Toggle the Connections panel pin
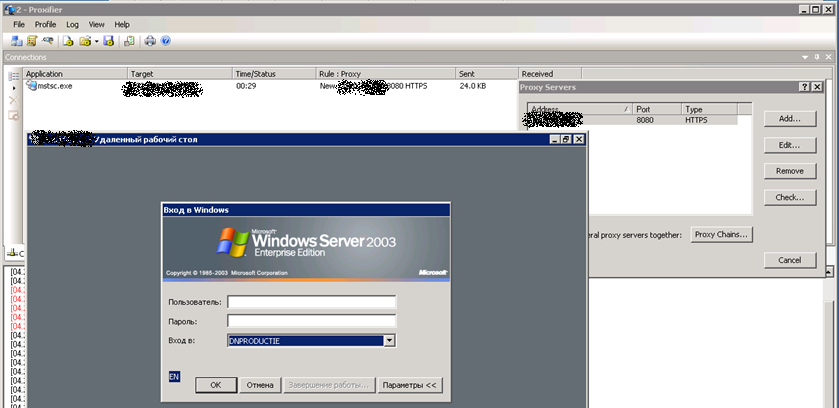The width and height of the screenshot is (839, 408). click(x=817, y=57)
